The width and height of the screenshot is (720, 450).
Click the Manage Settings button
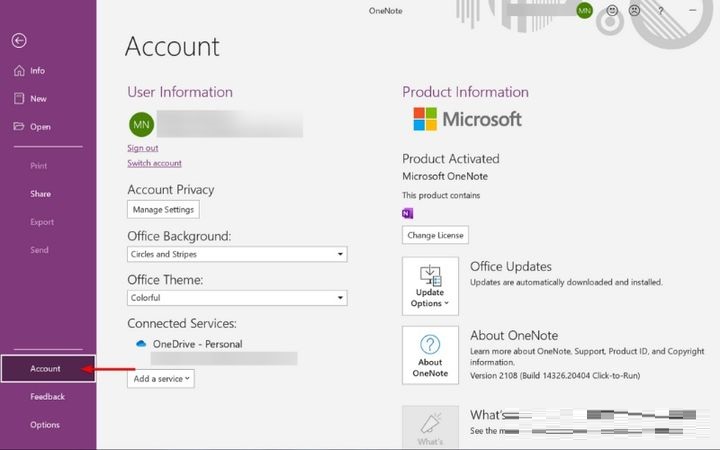click(x=163, y=209)
